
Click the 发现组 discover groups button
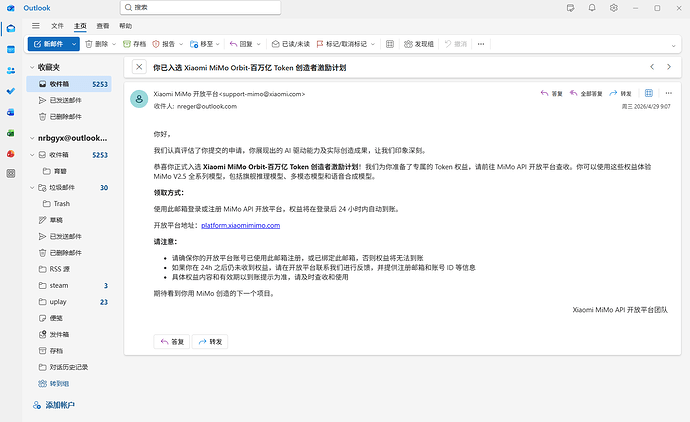[x=419, y=44]
